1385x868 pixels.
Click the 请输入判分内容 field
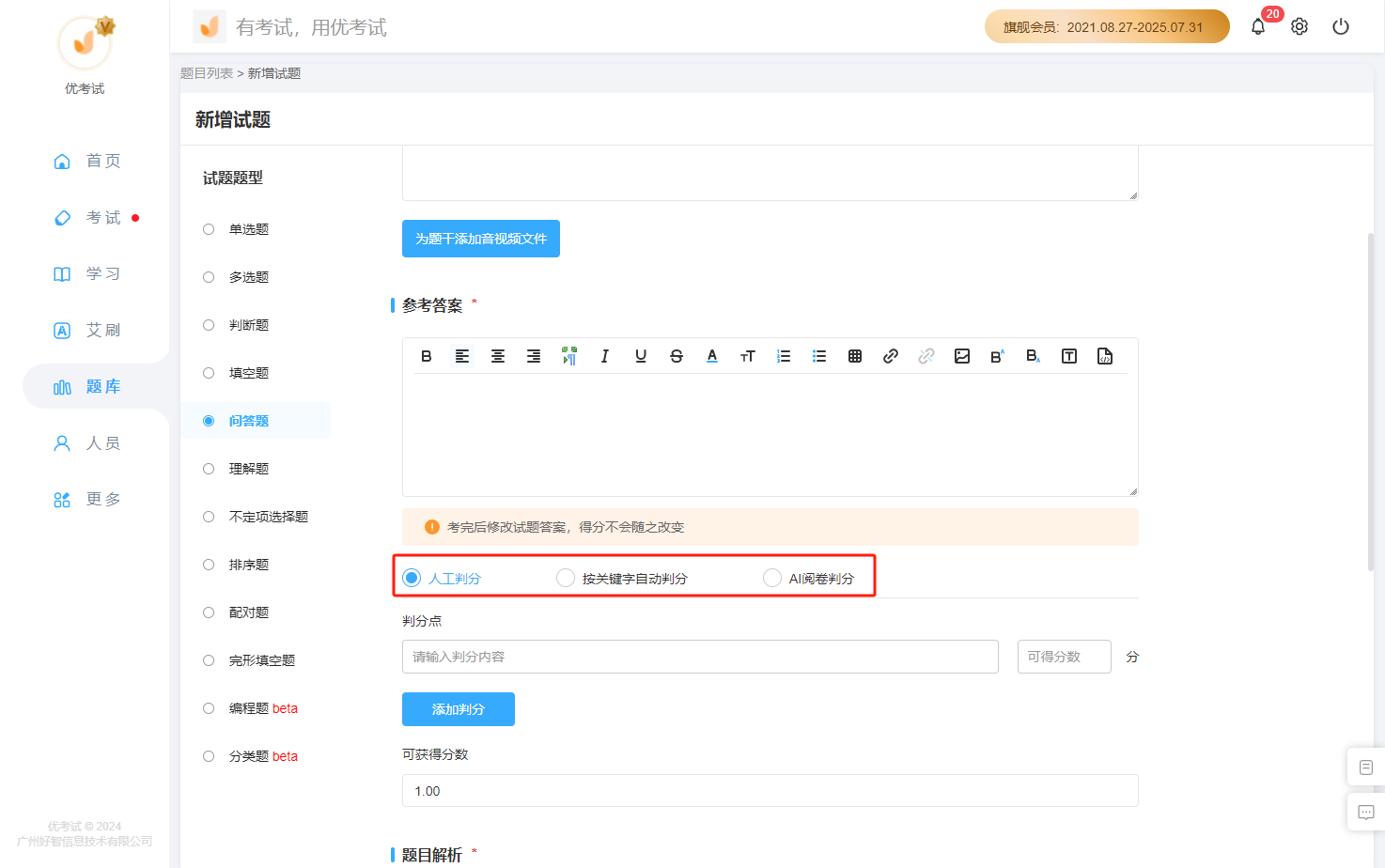(x=700, y=657)
